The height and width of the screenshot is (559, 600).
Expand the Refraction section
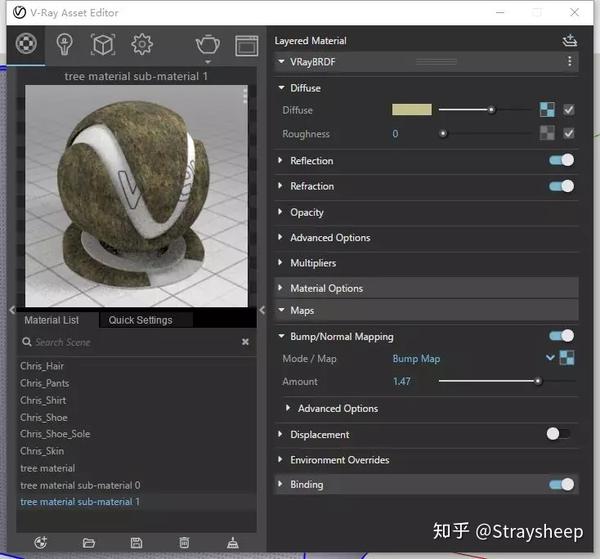click(x=280, y=186)
